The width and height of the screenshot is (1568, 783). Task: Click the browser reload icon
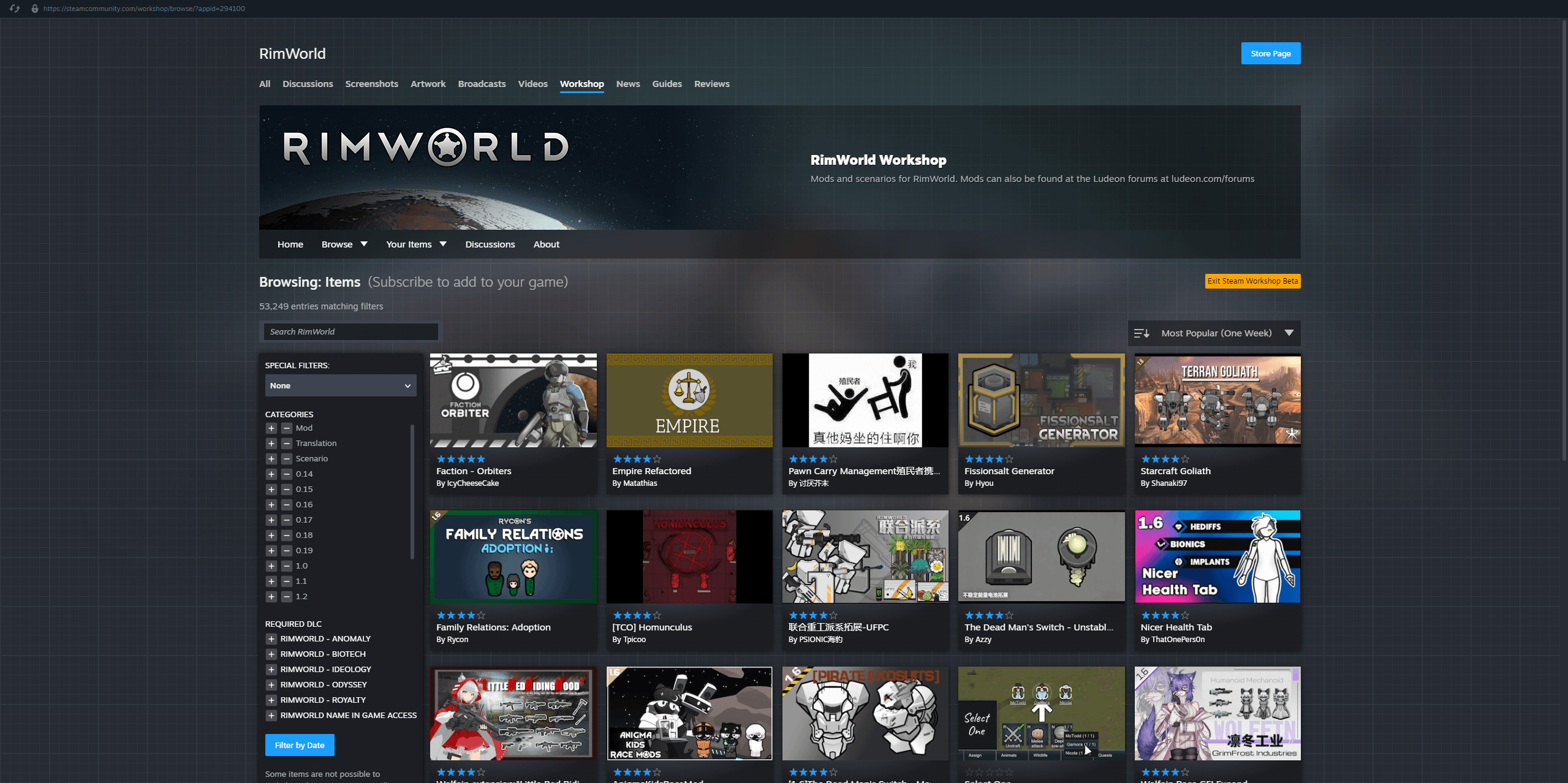pos(15,9)
